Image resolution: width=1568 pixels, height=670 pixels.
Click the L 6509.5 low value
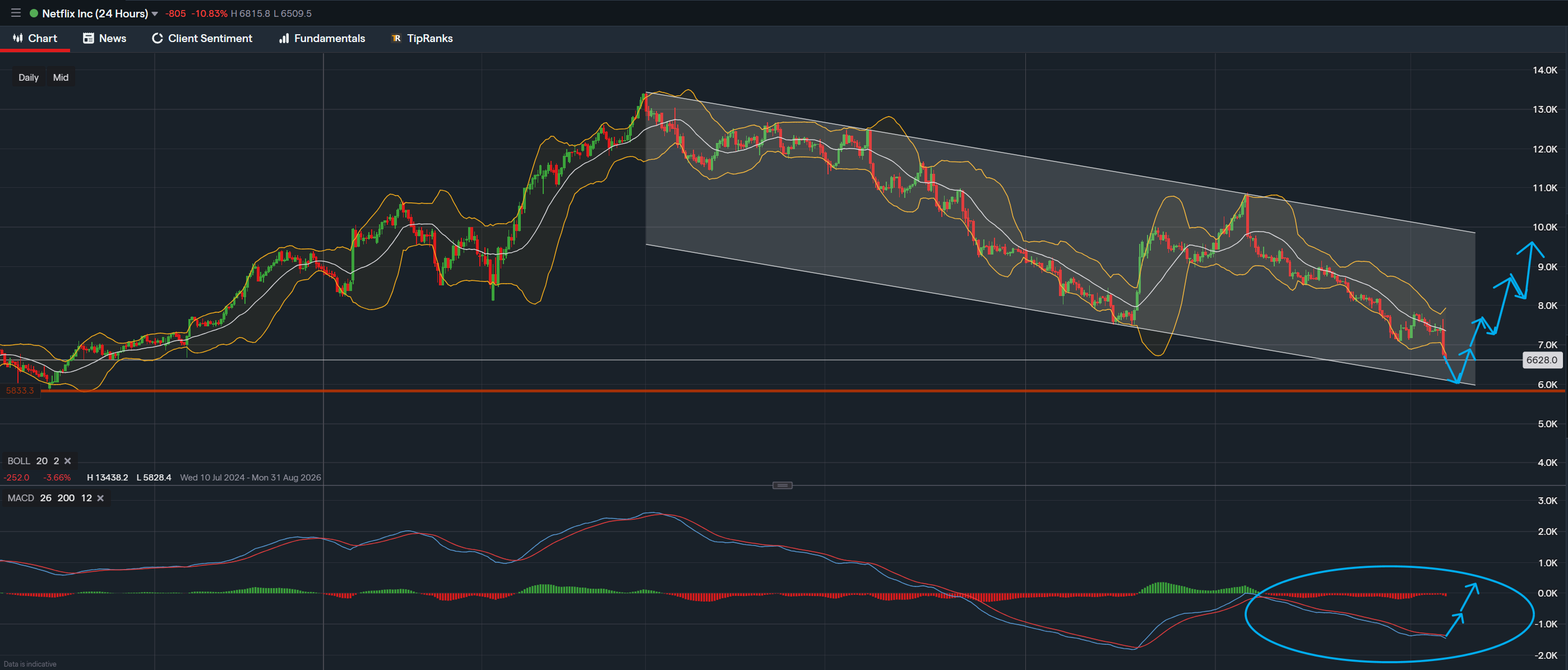pos(293,13)
